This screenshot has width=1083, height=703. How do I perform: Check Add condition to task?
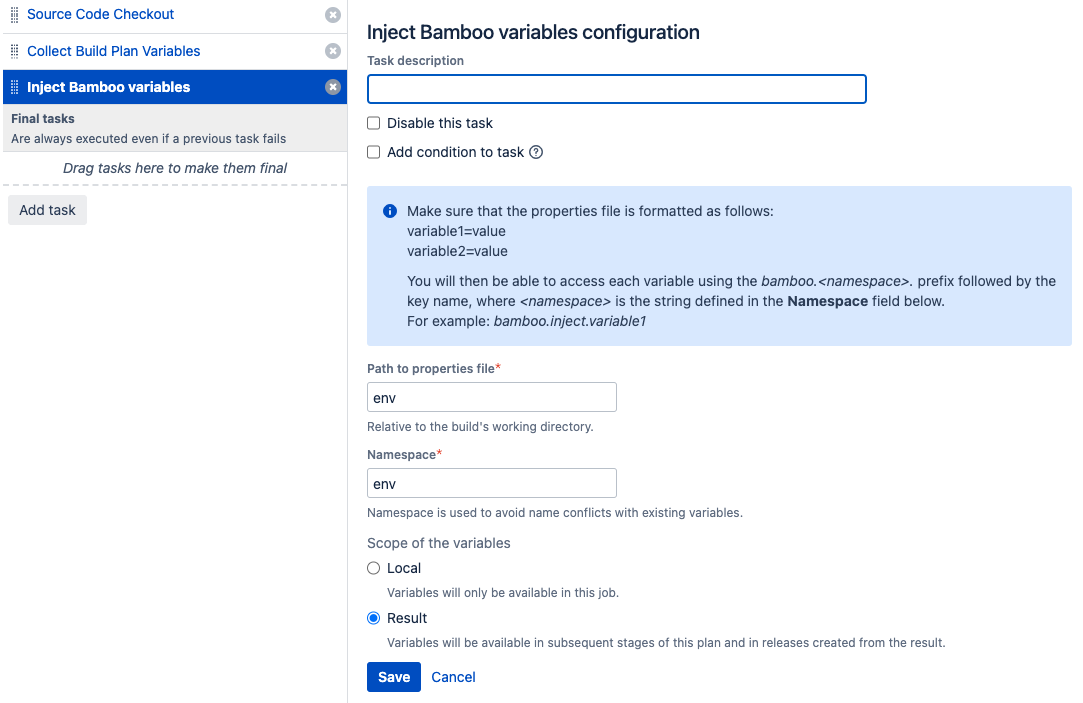[374, 152]
